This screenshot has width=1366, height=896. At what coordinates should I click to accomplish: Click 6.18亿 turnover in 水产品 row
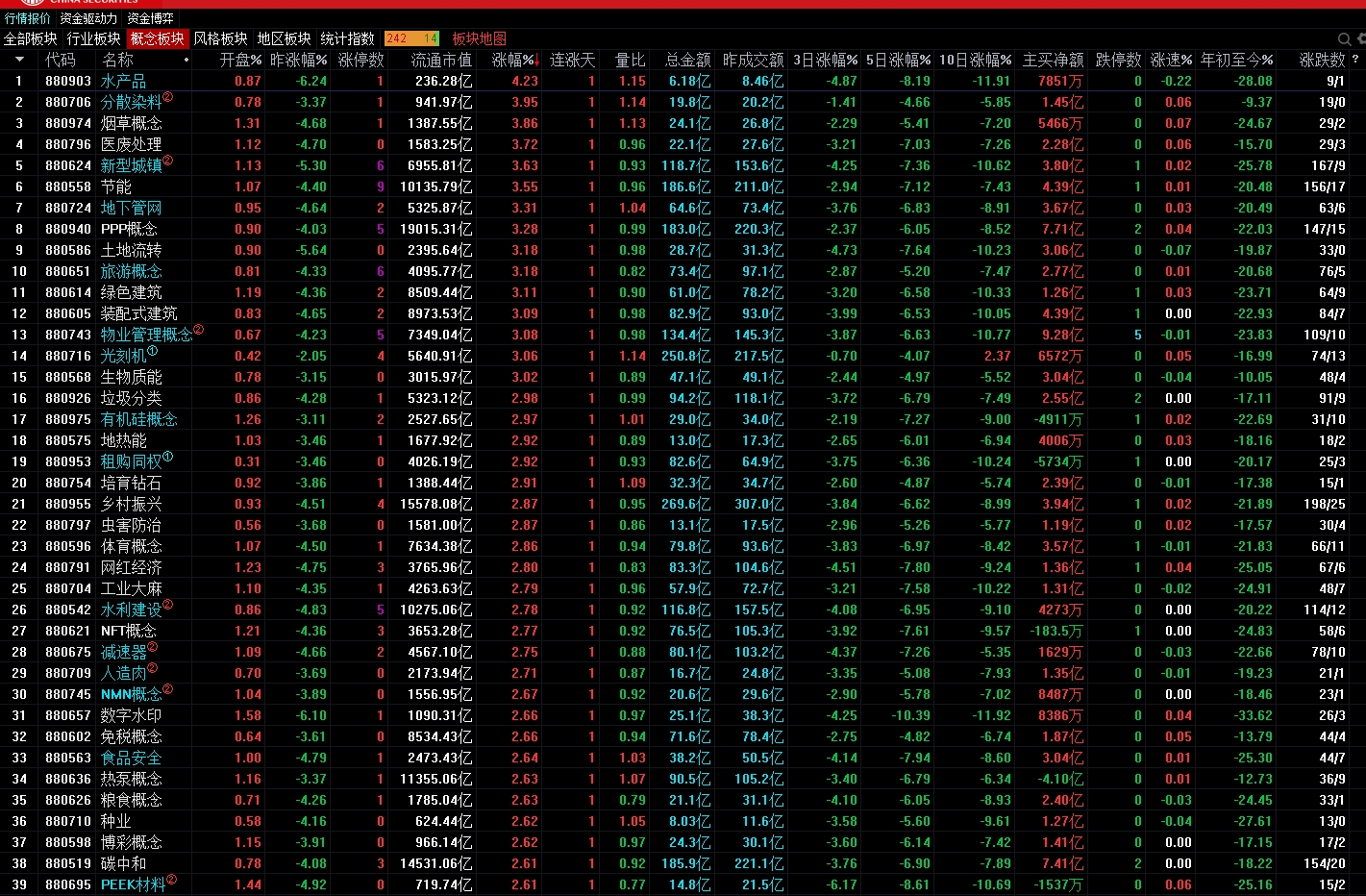(x=690, y=81)
